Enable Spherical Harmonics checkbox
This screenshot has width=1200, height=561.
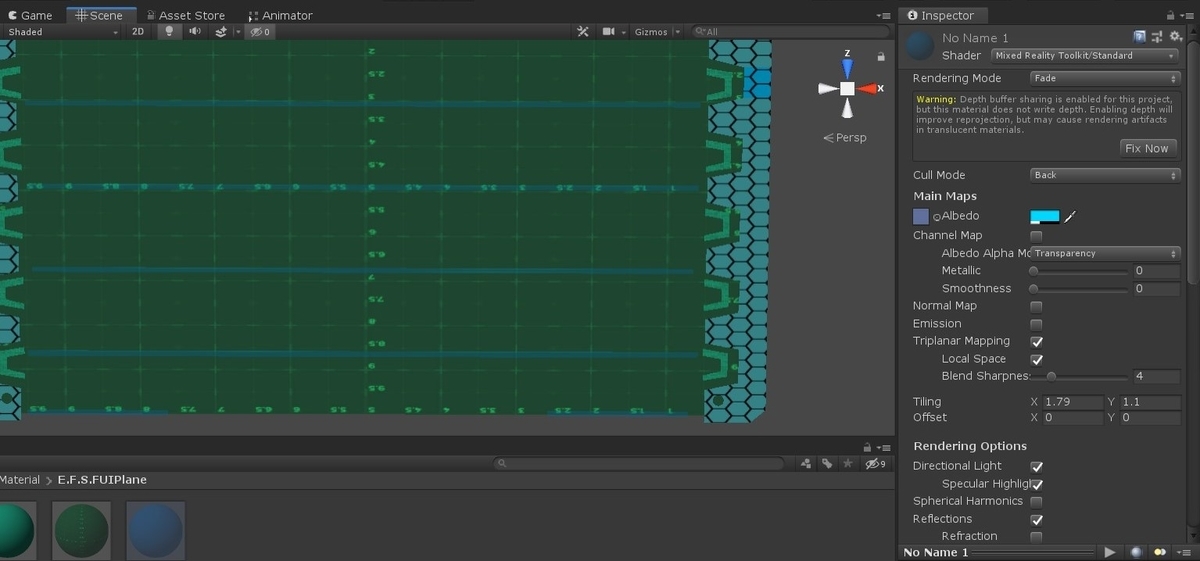pos(1036,501)
